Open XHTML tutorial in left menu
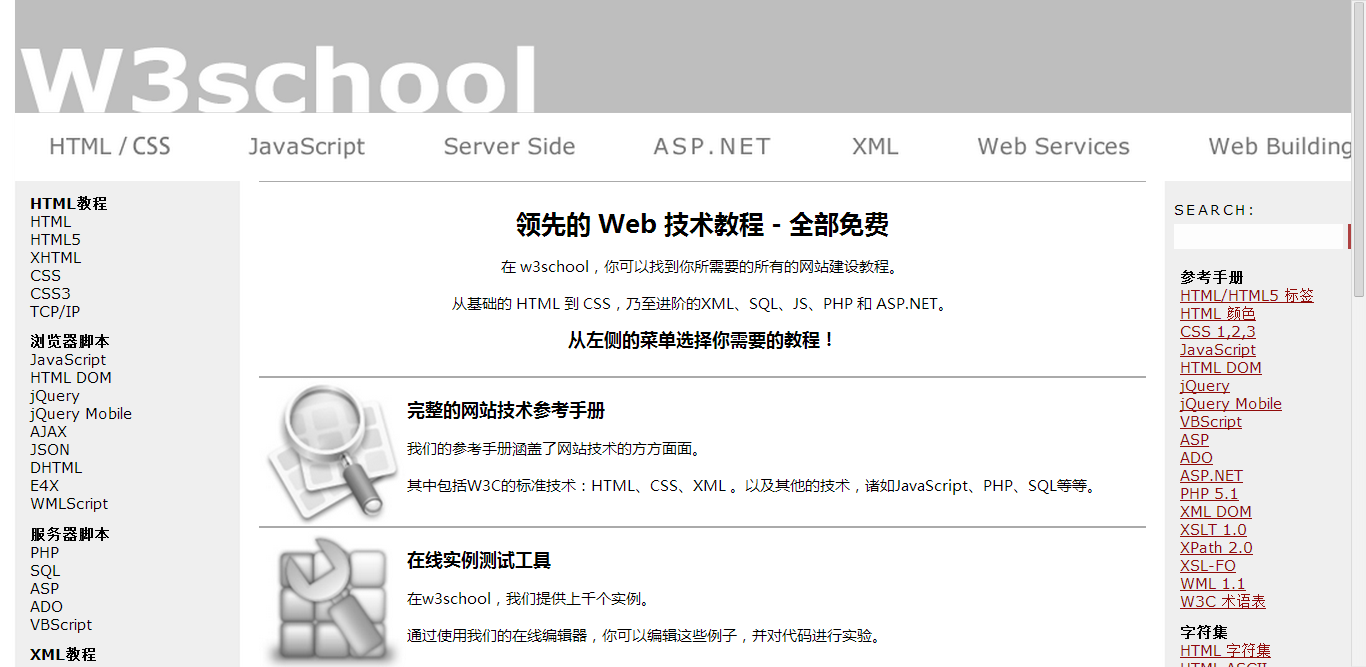This screenshot has height=667, width=1366. (56, 258)
